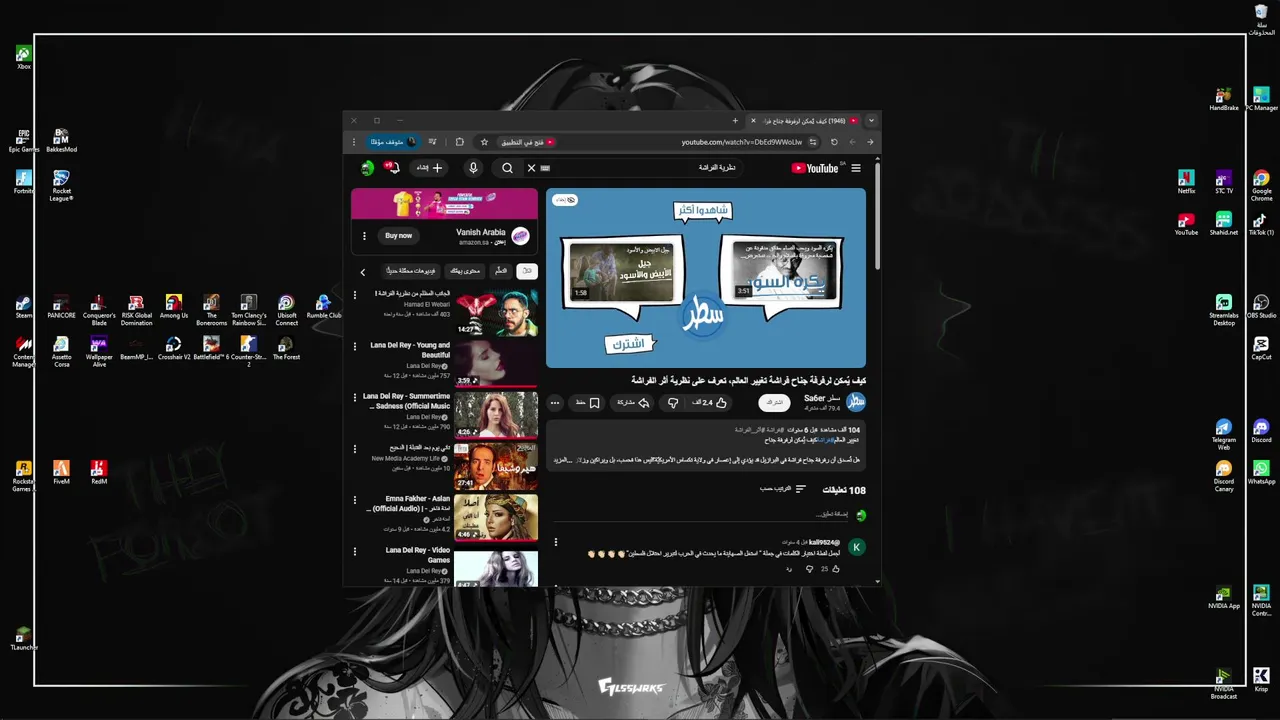The height and width of the screenshot is (720, 1280).
Task: Go to the YouTube logo home link
Action: 815,168
